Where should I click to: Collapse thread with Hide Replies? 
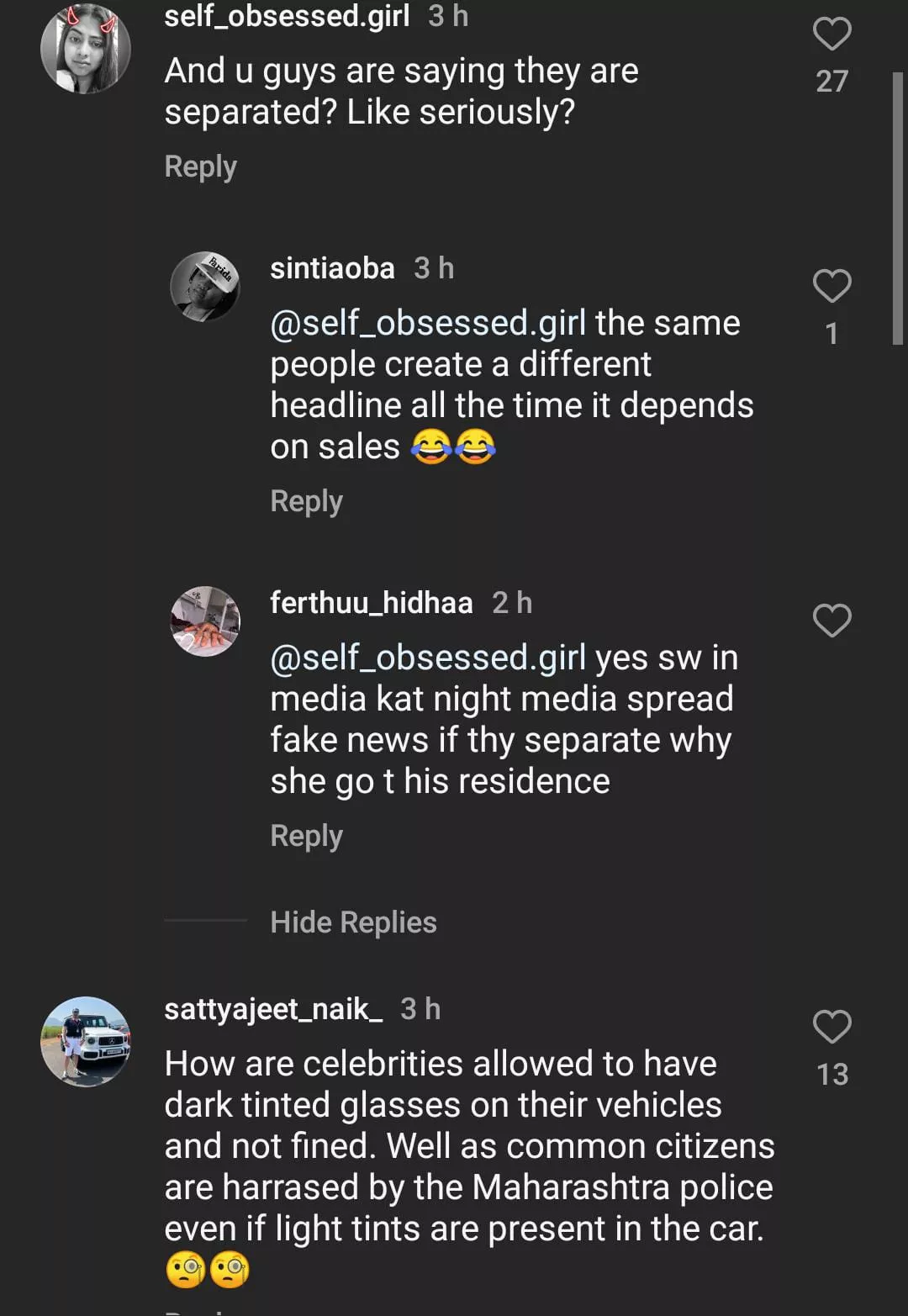click(x=353, y=922)
